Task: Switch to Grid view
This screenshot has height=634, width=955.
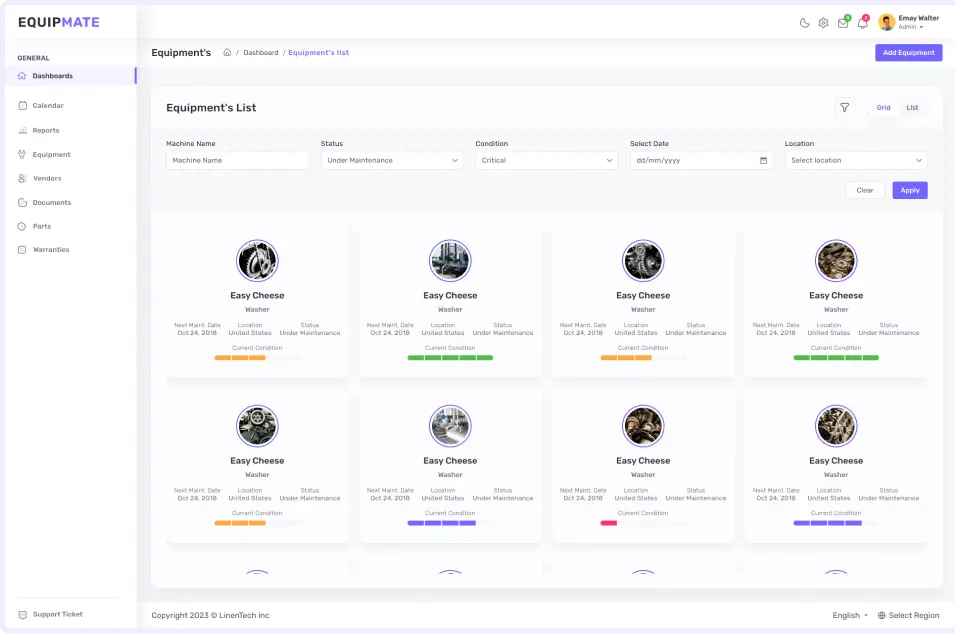Action: click(x=883, y=108)
